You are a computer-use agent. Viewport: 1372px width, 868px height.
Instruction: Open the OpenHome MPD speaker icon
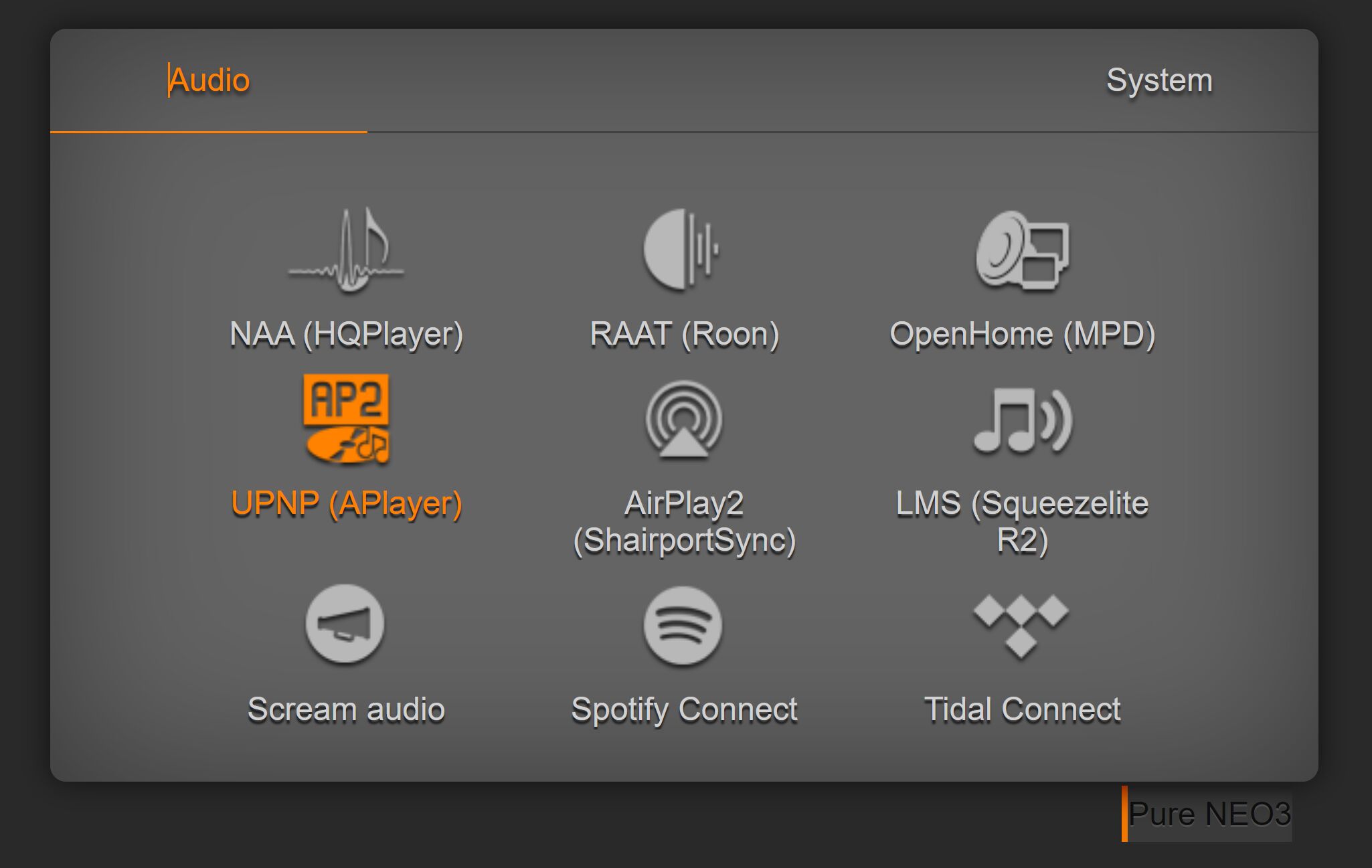(x=1022, y=250)
